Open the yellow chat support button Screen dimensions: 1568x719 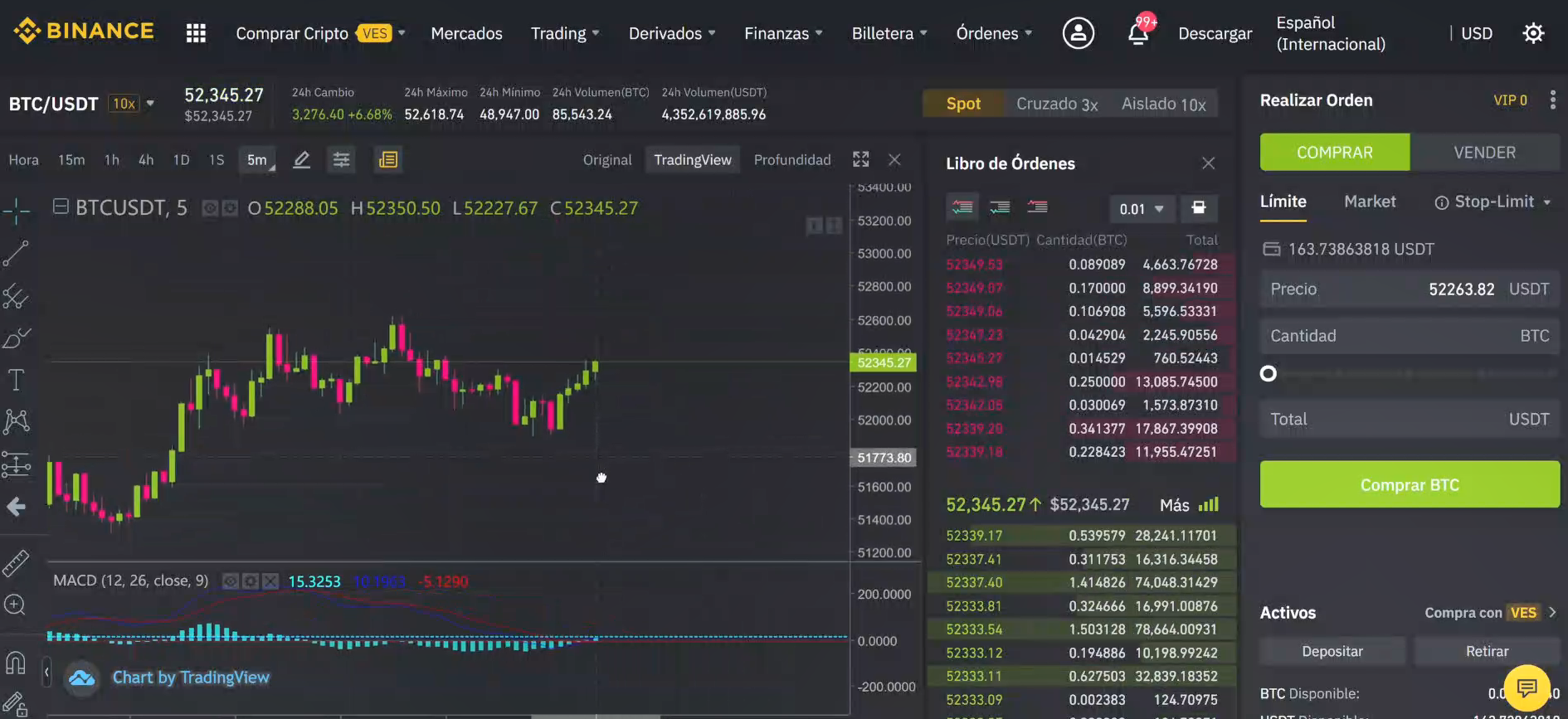1527,687
